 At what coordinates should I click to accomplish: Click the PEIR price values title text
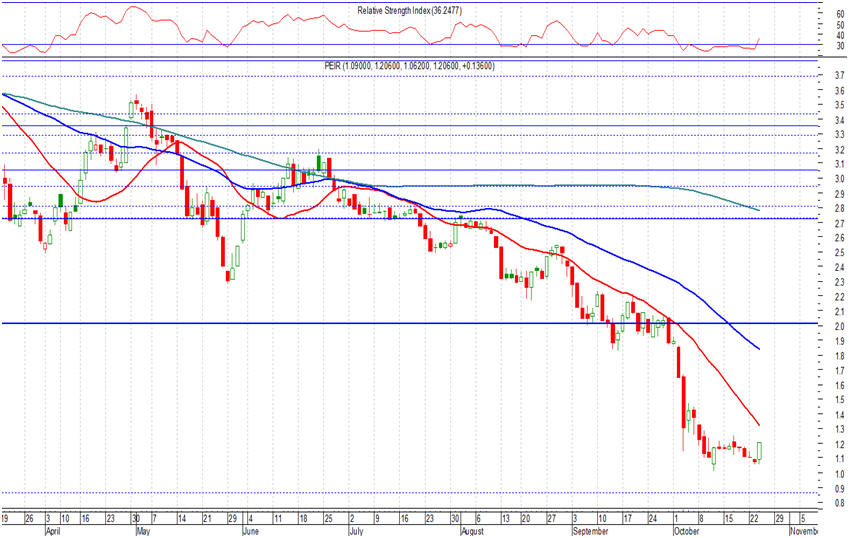coord(409,66)
